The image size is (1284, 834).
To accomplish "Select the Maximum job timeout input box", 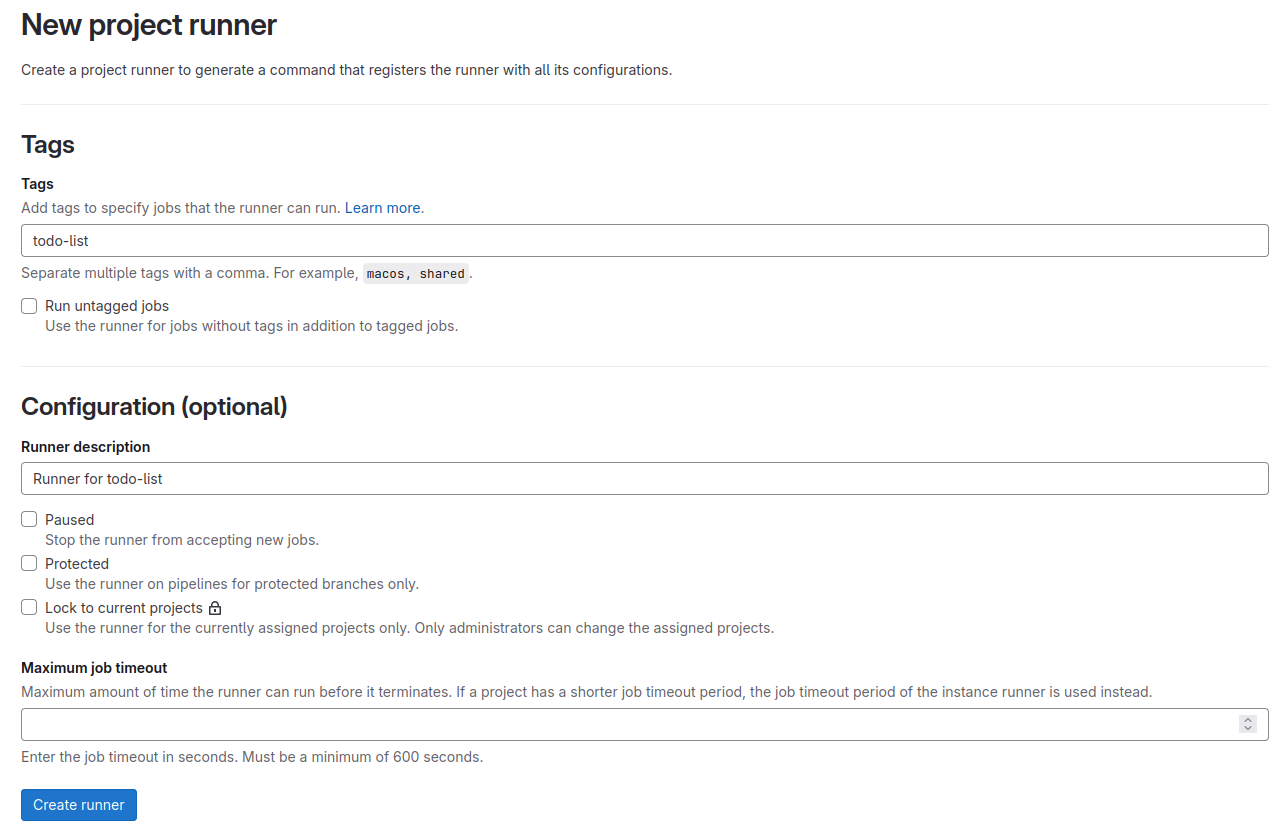I will [645, 725].
